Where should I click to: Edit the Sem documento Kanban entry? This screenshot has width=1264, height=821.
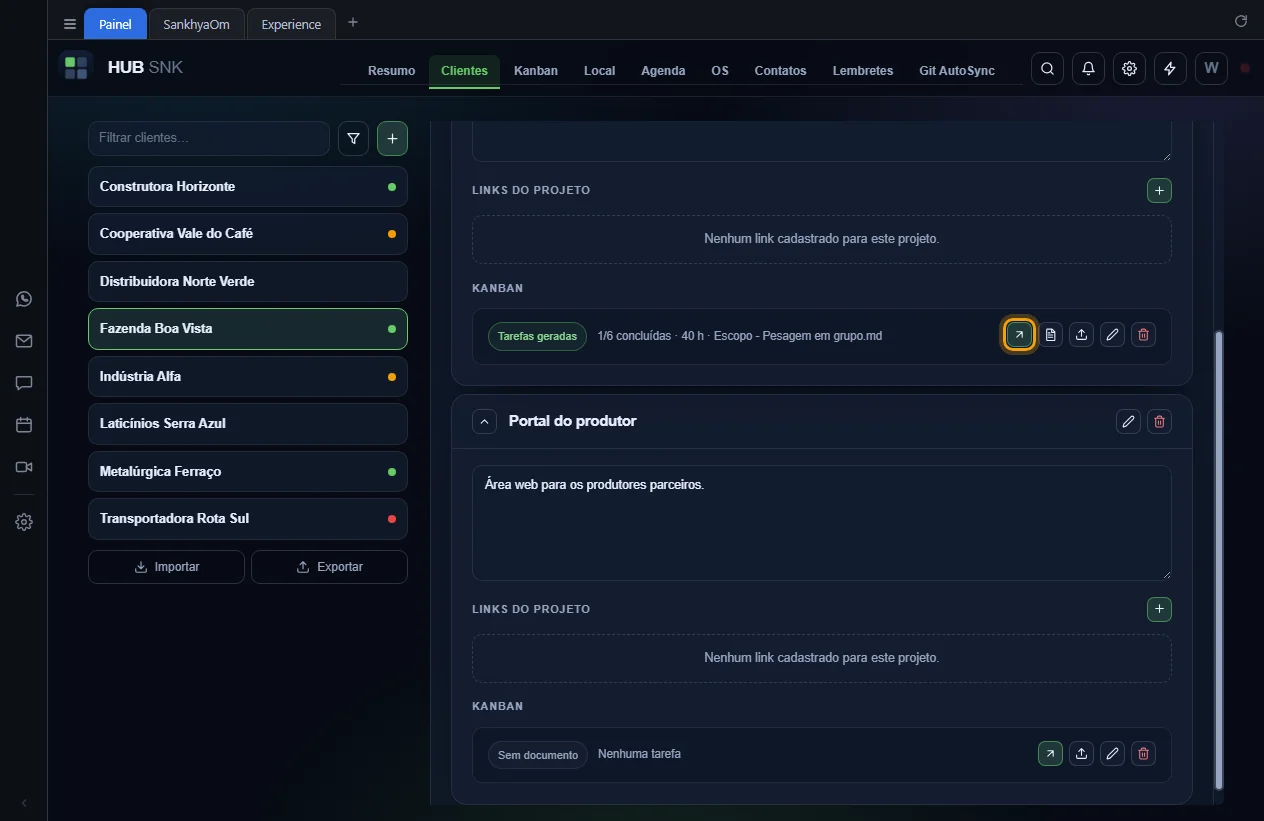[x=1112, y=754]
